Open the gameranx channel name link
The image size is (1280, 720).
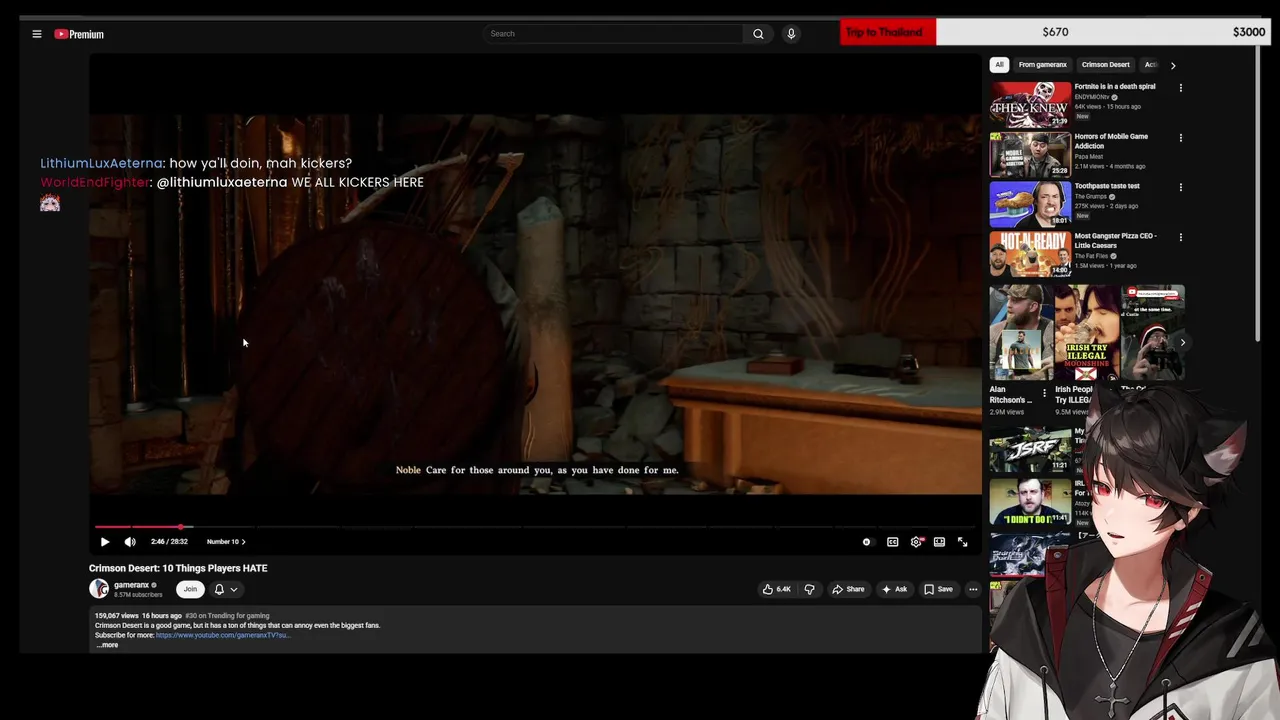pos(131,585)
